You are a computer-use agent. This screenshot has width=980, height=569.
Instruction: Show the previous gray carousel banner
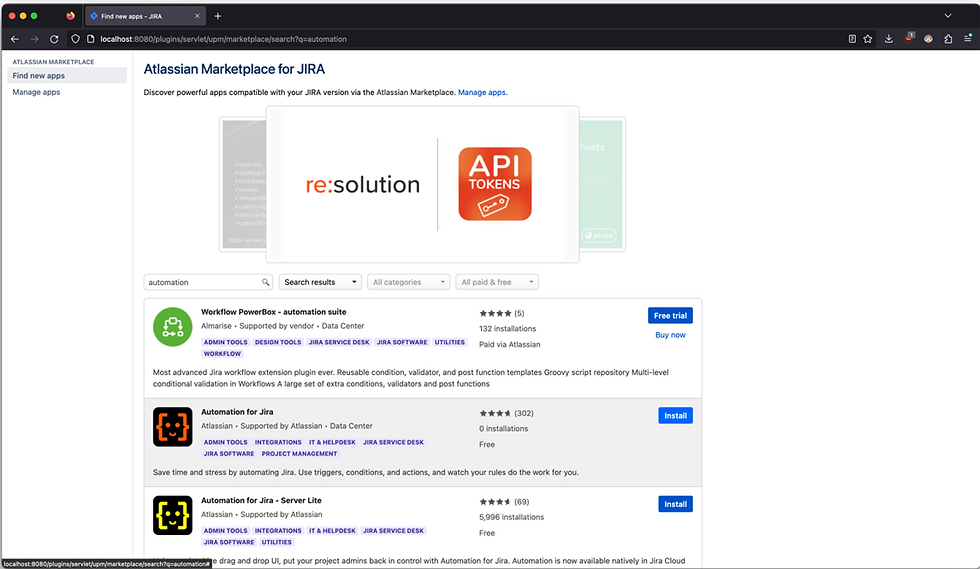pyautogui.click(x=243, y=184)
